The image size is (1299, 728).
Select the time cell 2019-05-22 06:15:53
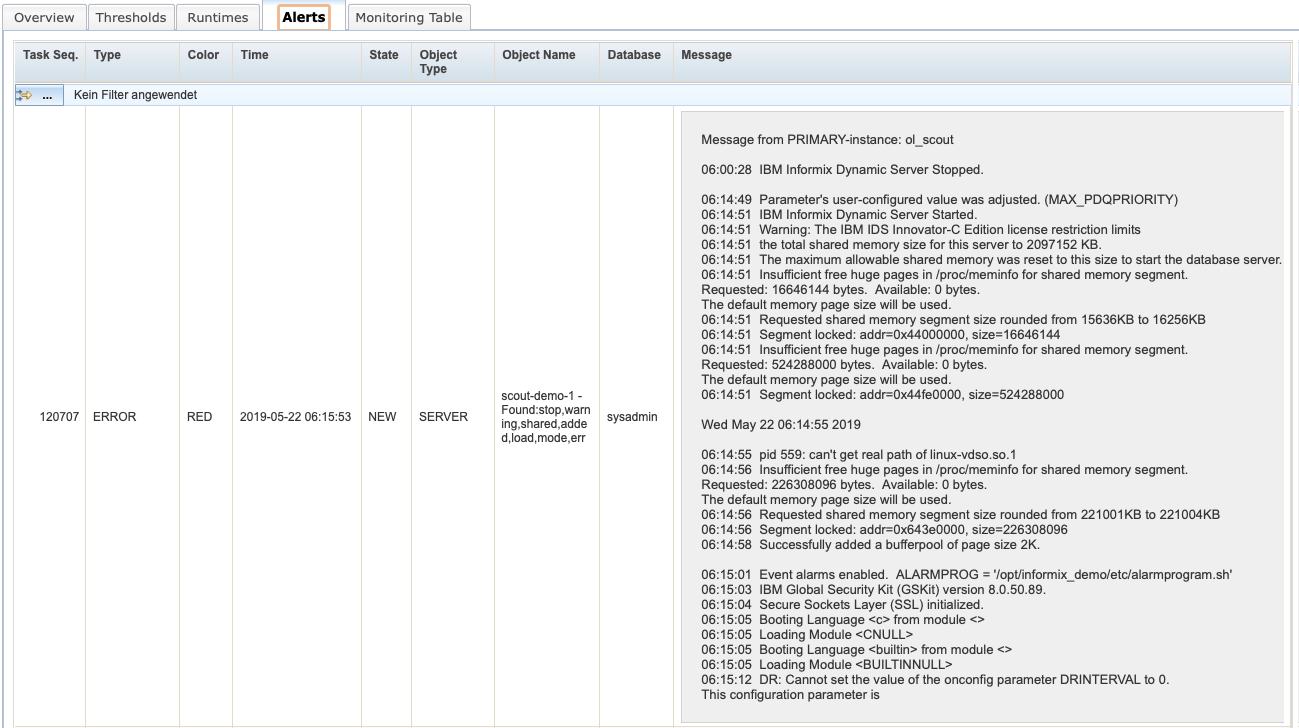(296, 417)
